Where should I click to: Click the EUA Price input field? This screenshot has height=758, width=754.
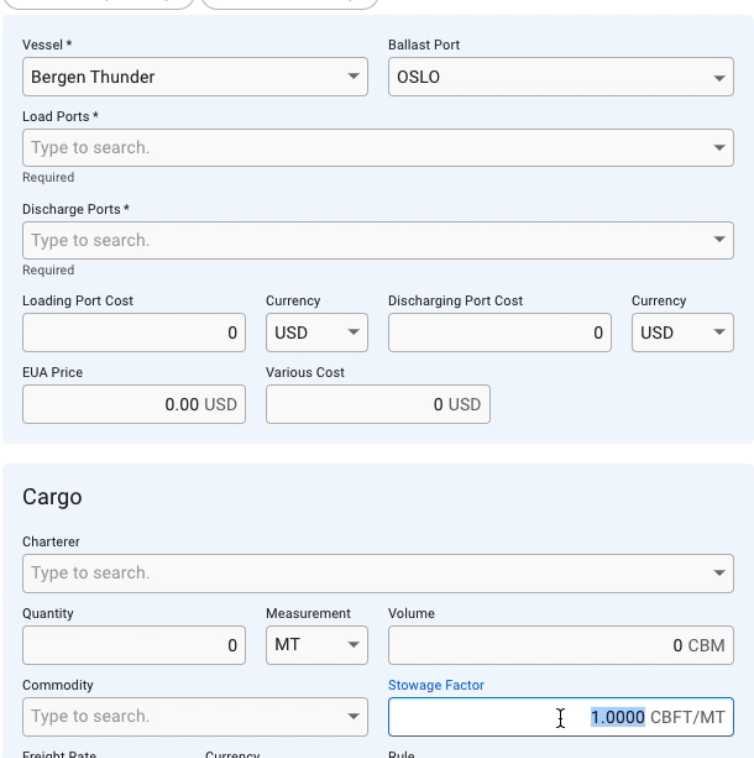coord(134,403)
